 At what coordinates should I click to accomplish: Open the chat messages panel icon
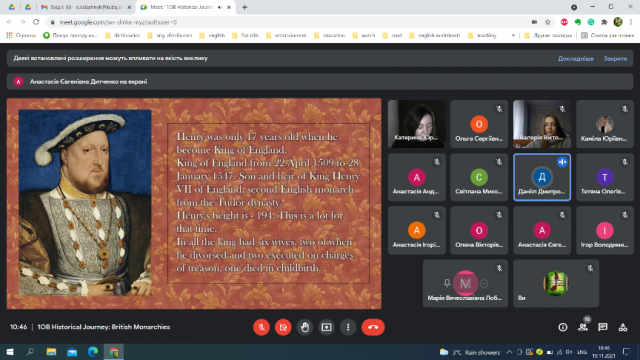(603, 327)
